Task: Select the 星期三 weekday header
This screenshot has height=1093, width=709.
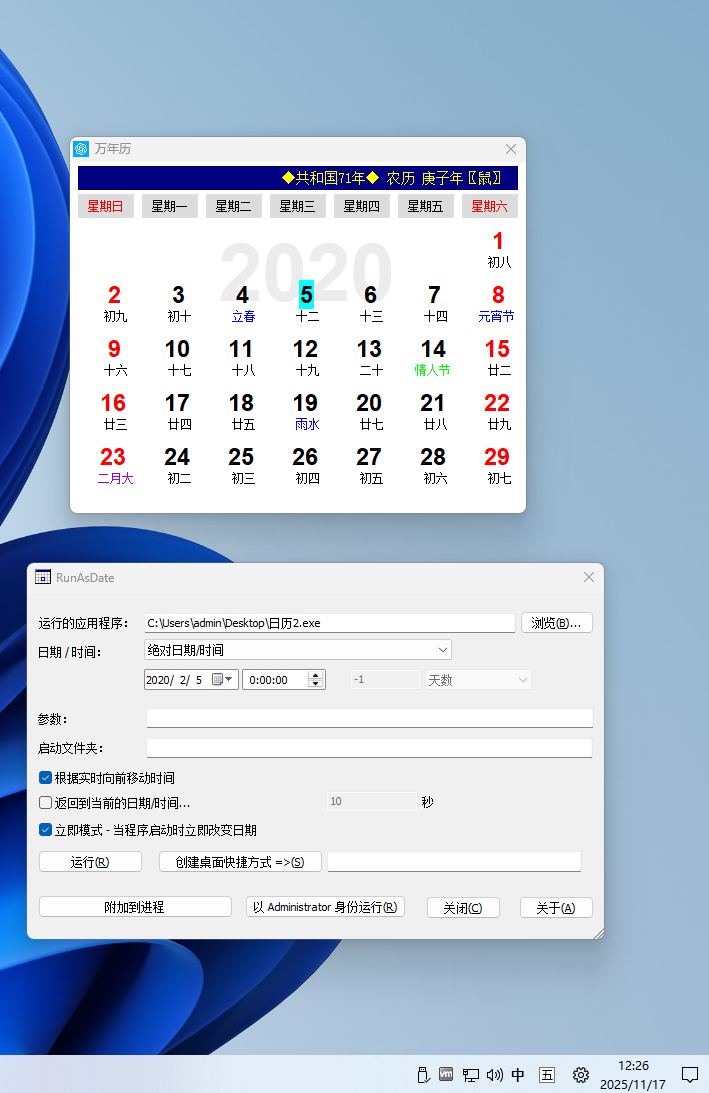Action: [297, 206]
